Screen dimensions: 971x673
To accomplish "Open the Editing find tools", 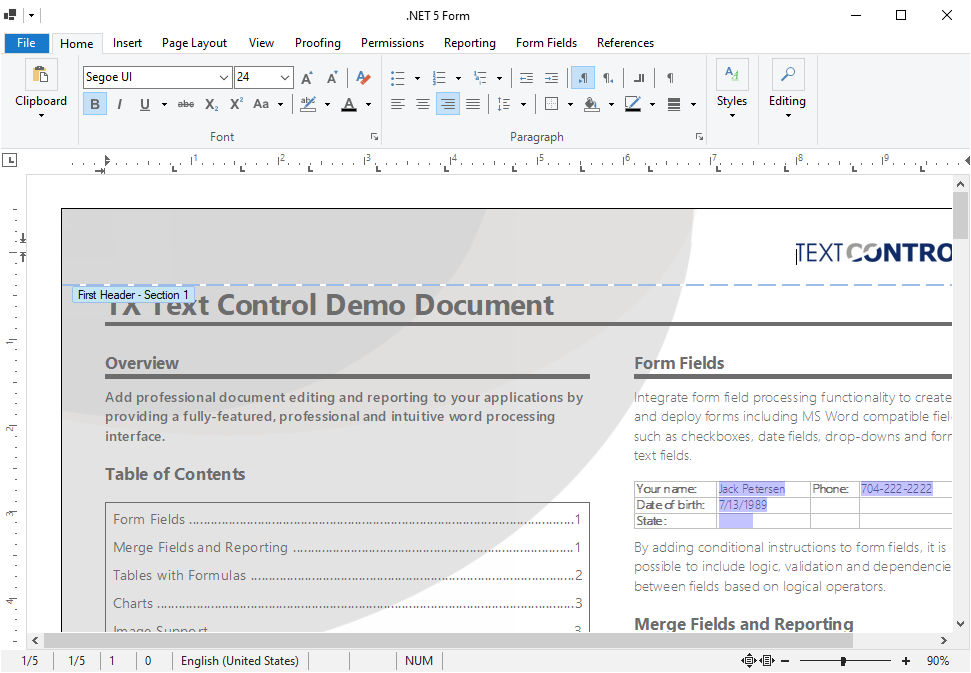I will [788, 89].
